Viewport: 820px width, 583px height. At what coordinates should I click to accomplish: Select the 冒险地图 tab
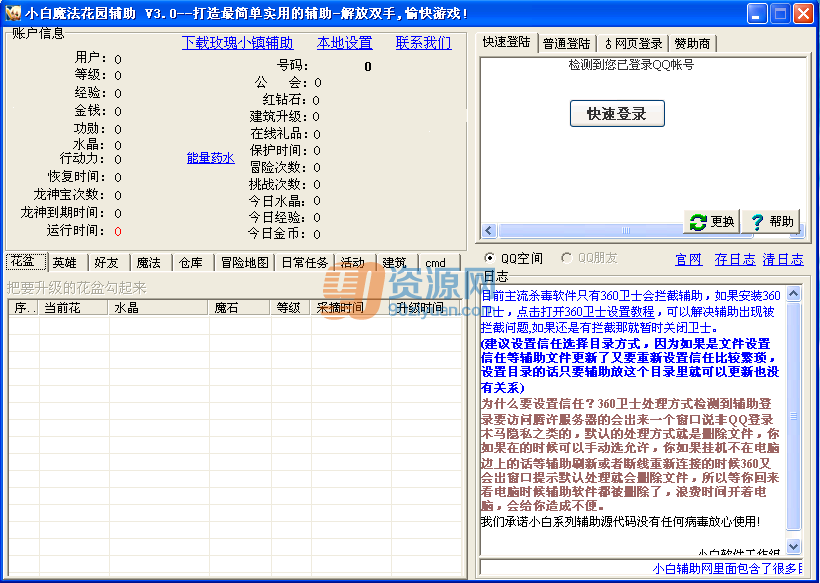pyautogui.click(x=245, y=262)
